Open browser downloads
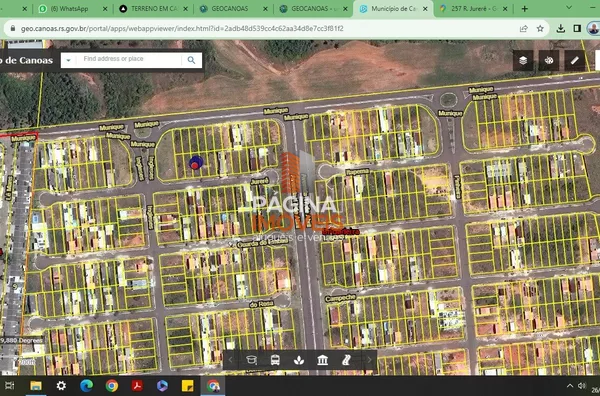 coord(561,28)
